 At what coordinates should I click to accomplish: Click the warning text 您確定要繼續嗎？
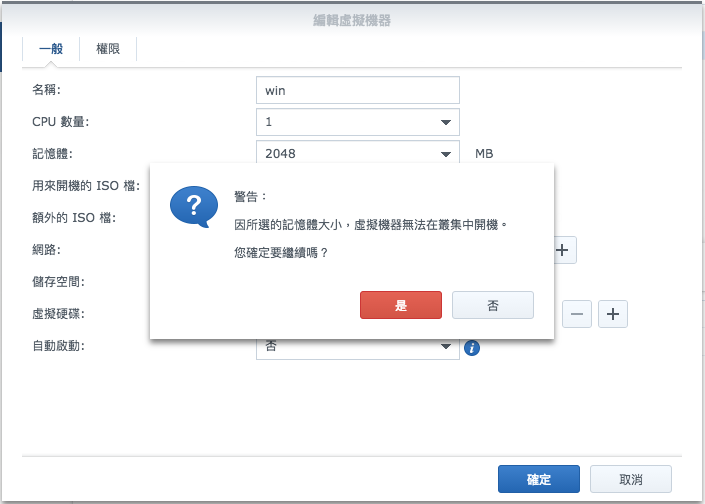tap(281, 253)
